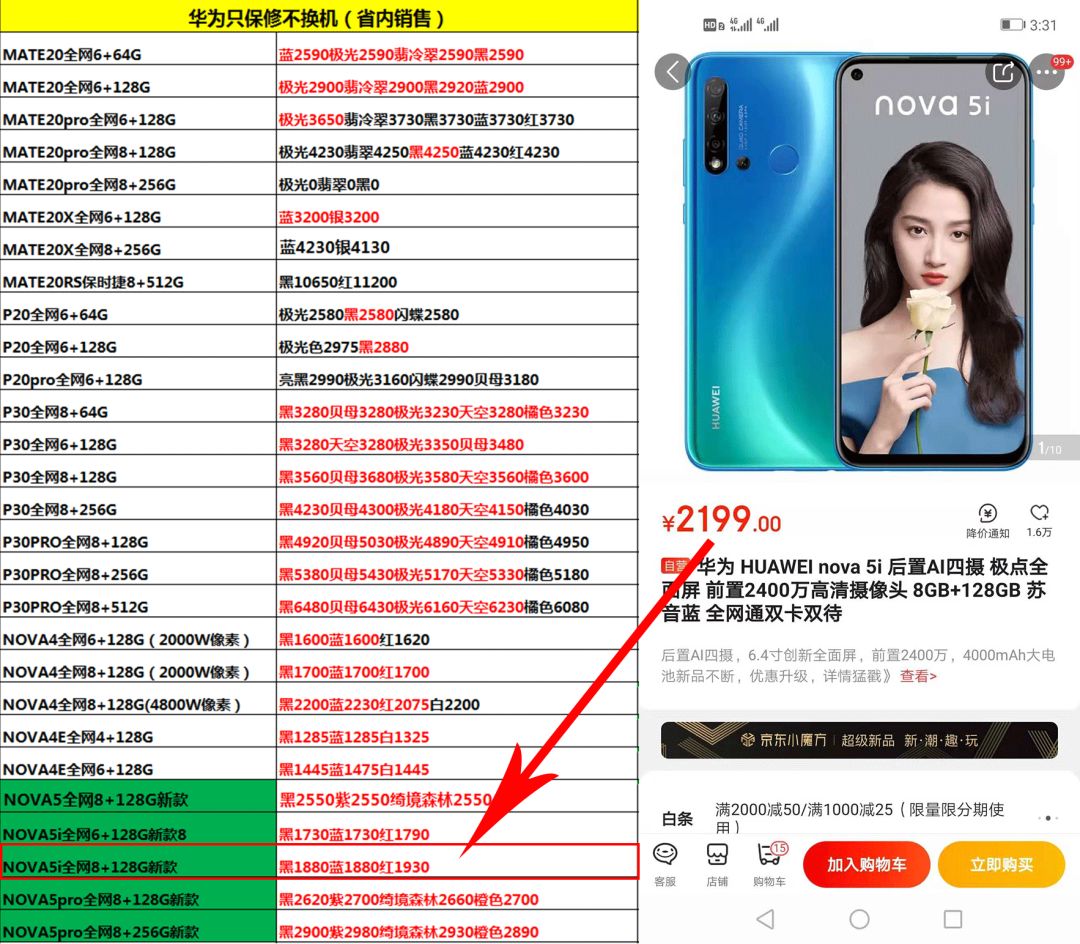Tap the nova 5i product image
The image size is (1080, 944).
pos(859,262)
